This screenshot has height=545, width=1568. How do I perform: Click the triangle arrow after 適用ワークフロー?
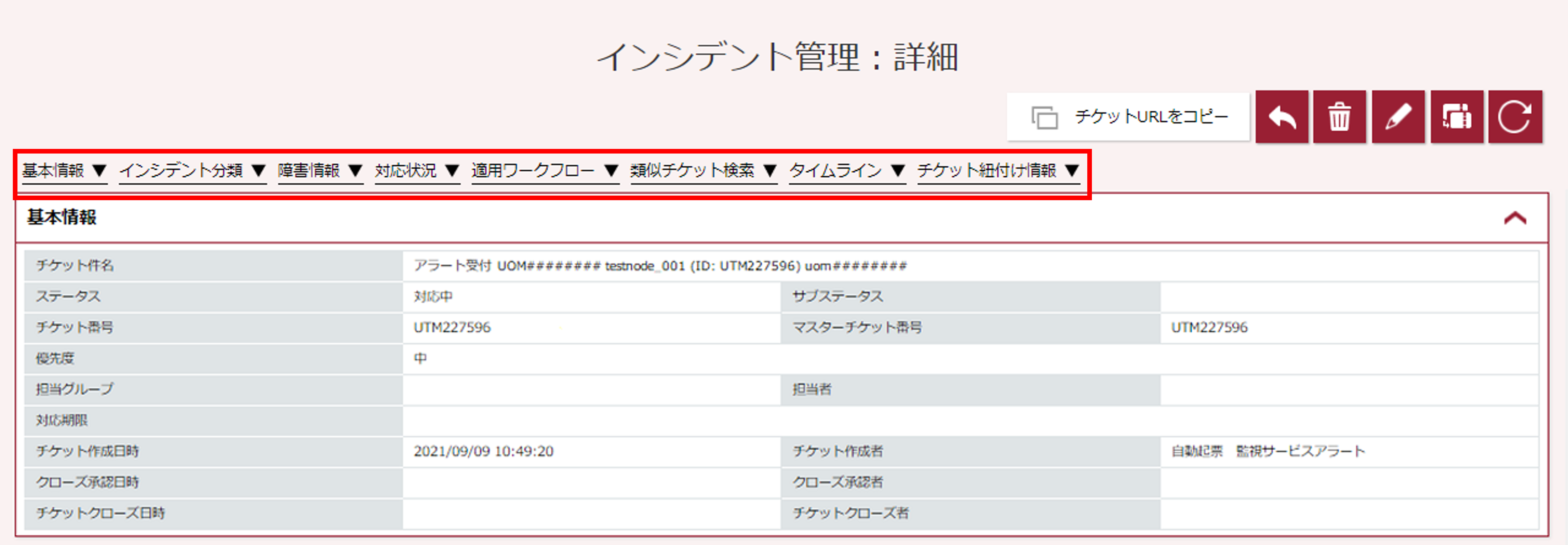(611, 170)
